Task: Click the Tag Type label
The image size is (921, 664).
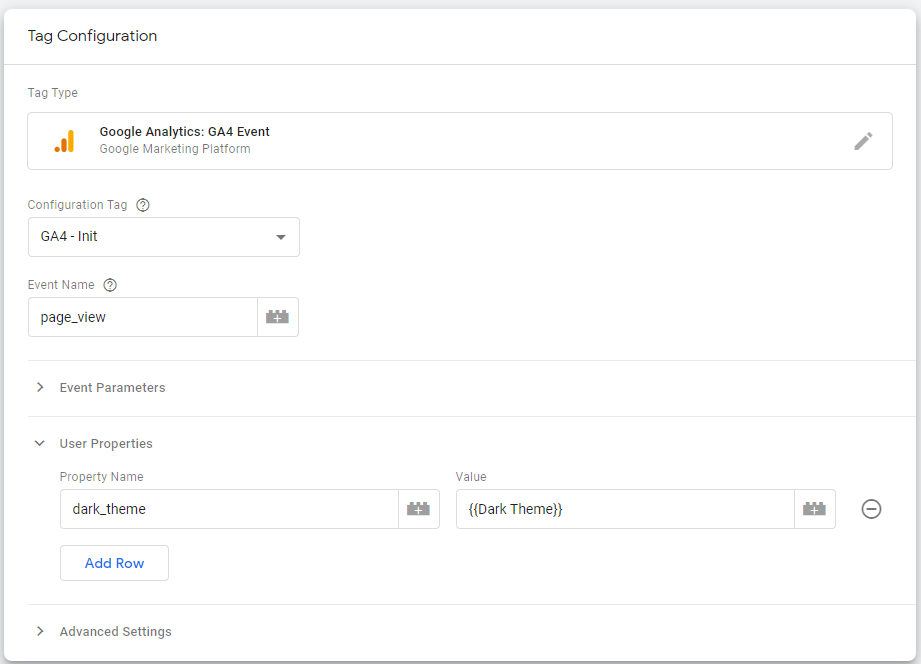Action: [53, 93]
